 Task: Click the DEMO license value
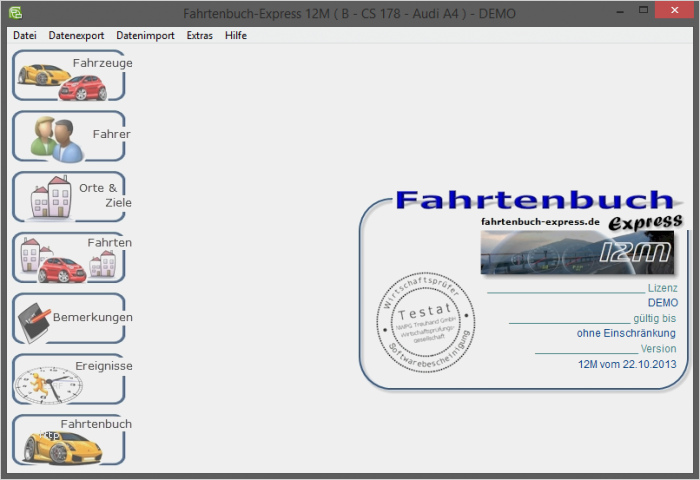[662, 303]
